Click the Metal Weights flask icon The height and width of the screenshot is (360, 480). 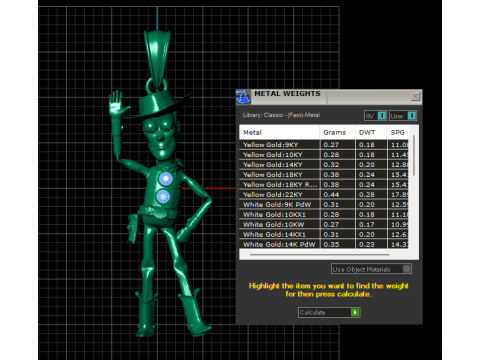243,97
